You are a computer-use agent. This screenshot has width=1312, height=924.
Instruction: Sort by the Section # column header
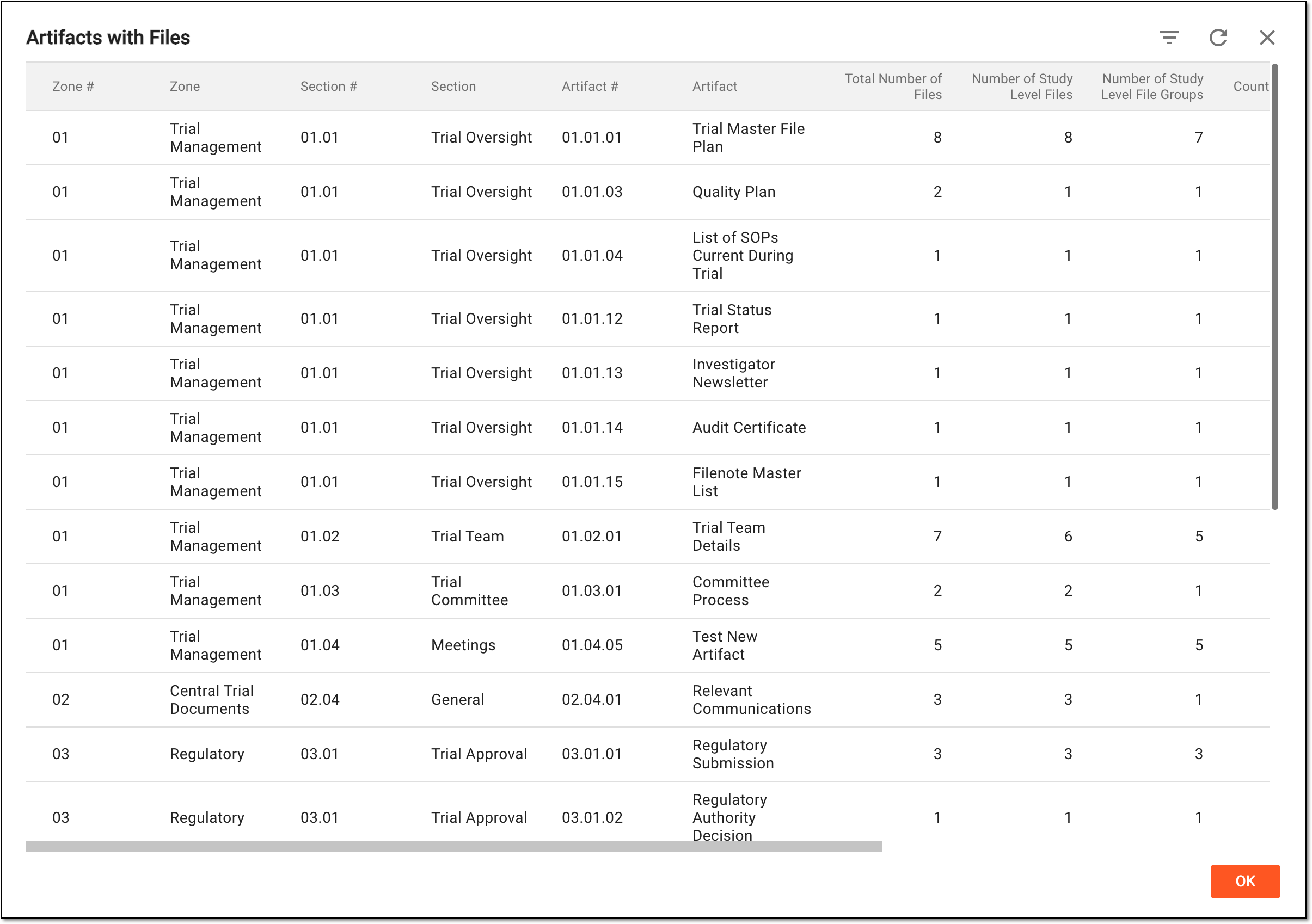click(x=329, y=86)
